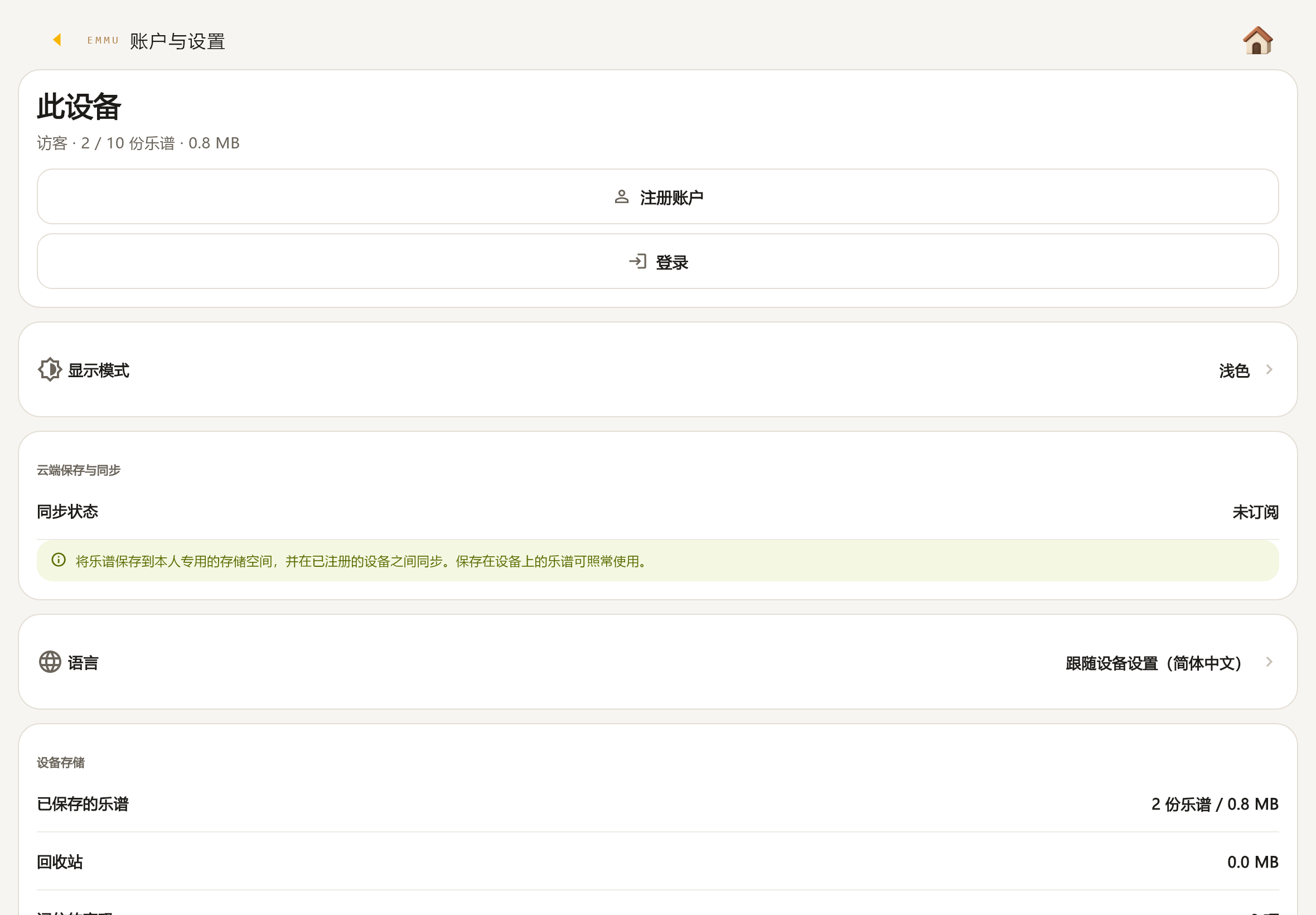Click the 此设备 heading
Screen dimensions: 1316x915
(79, 107)
